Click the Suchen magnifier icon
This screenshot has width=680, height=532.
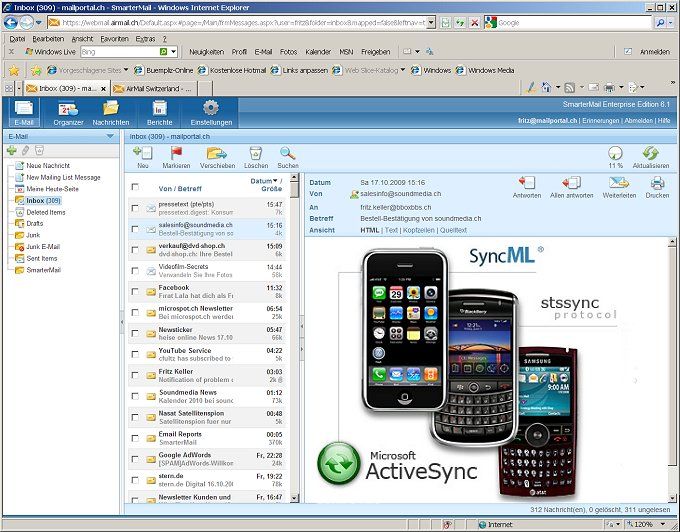(287, 153)
